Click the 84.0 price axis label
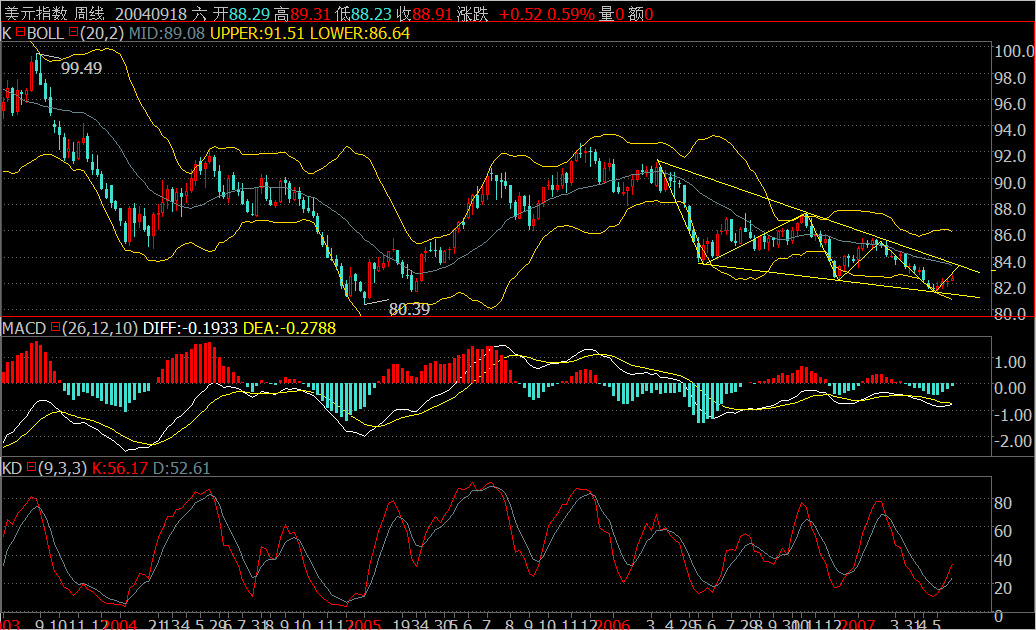 (1010, 262)
